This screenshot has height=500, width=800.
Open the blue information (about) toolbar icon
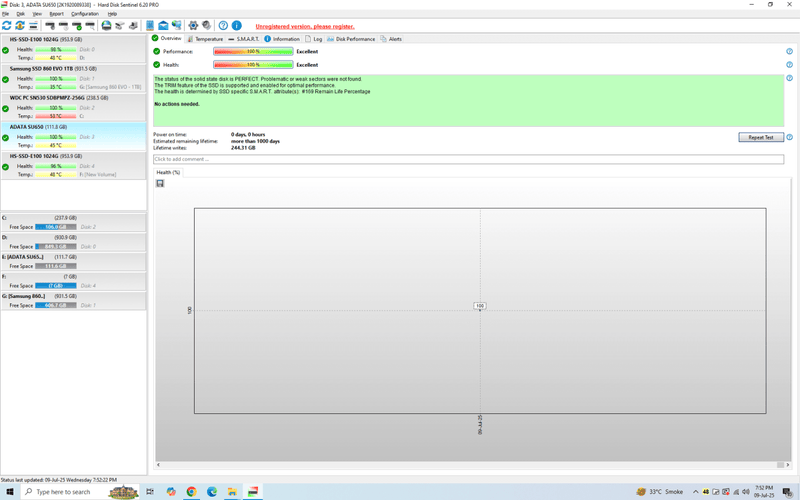pyautogui.click(x=237, y=25)
